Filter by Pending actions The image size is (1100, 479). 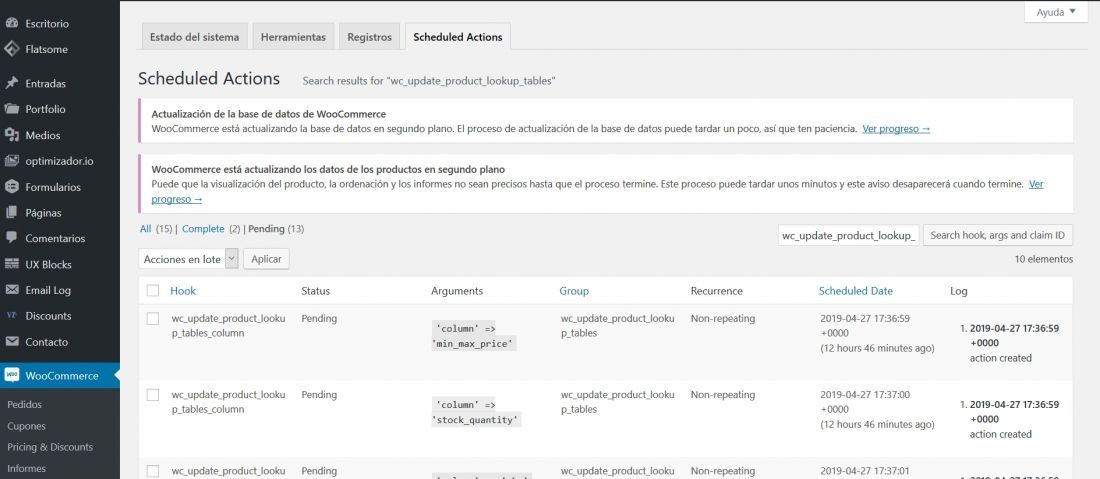pyautogui.click(x=267, y=229)
